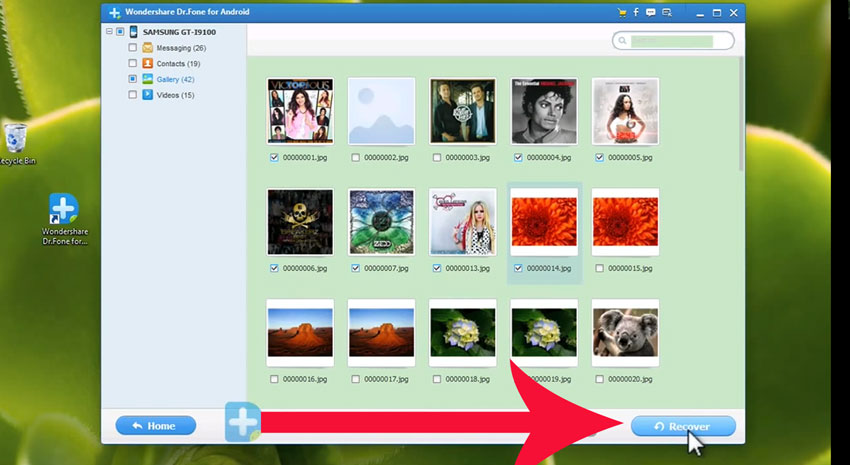Select the desert thumbnail 00000017.jpg
This screenshot has width=850, height=465.
pyautogui.click(x=382, y=333)
